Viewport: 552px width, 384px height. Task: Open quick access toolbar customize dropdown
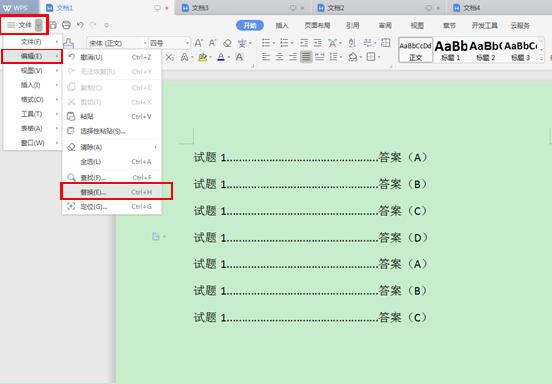[x=106, y=25]
